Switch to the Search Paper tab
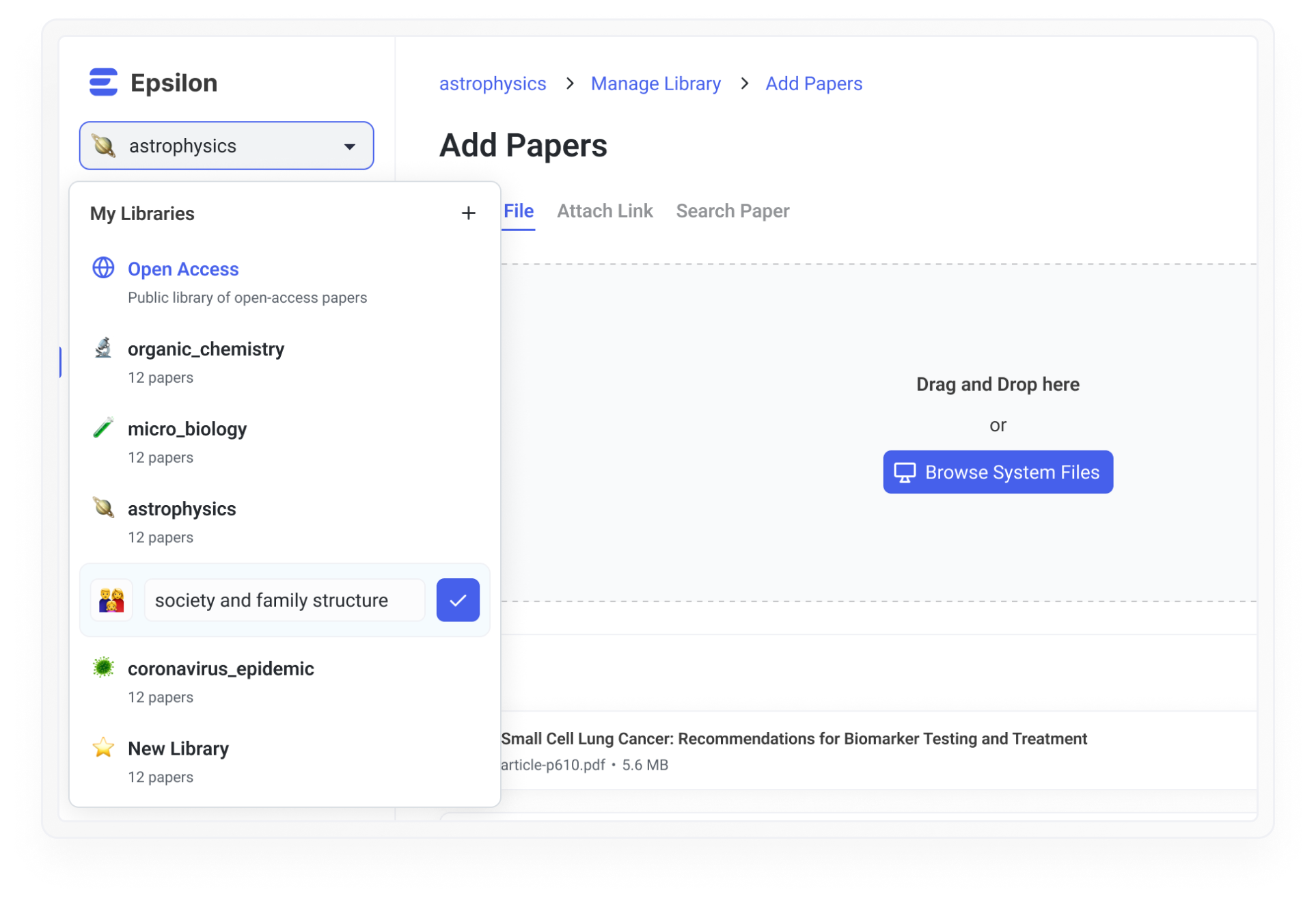The height and width of the screenshot is (903, 1316). click(732, 211)
